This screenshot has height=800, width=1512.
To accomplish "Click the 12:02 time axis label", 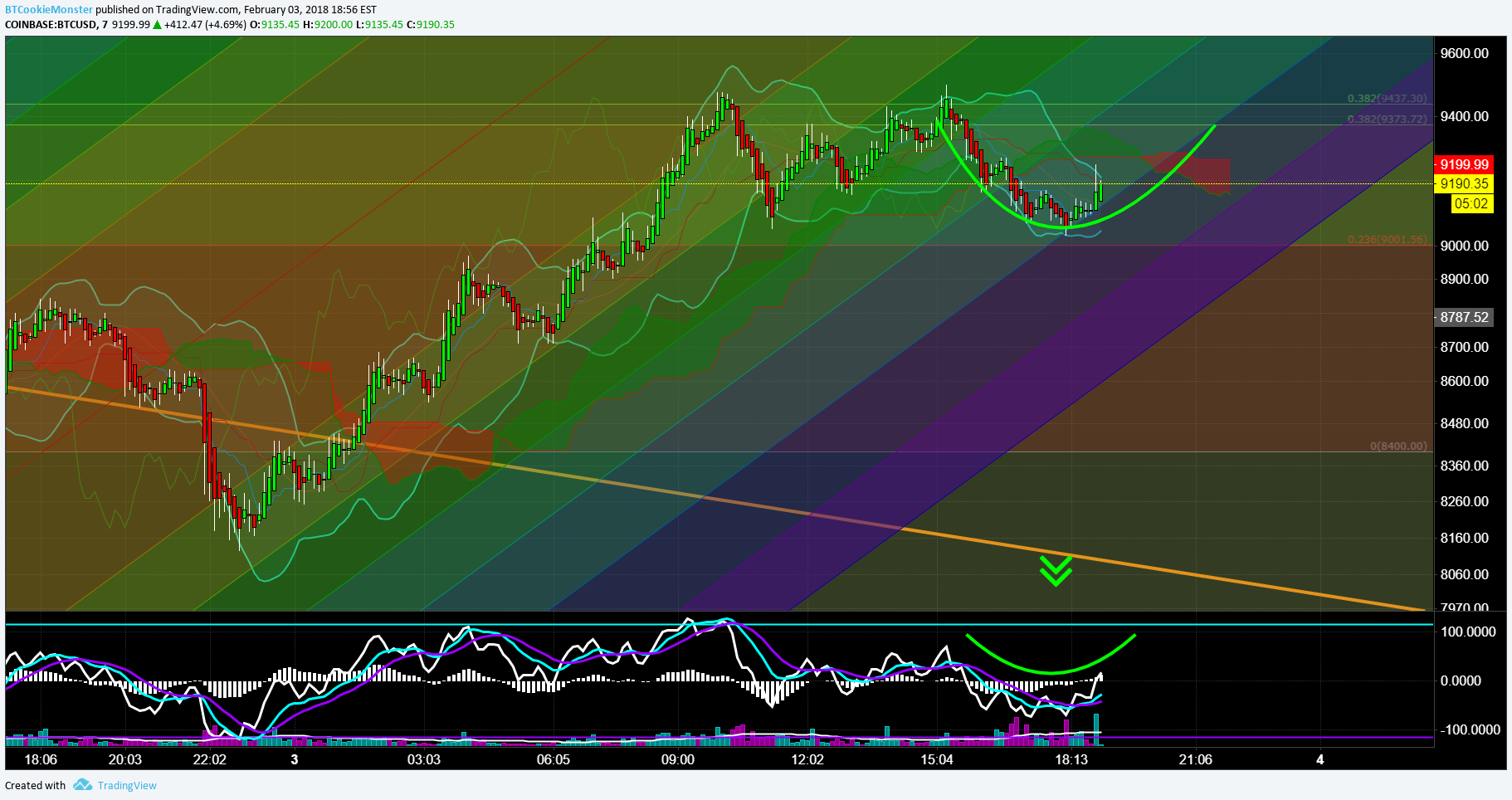I will (807, 759).
